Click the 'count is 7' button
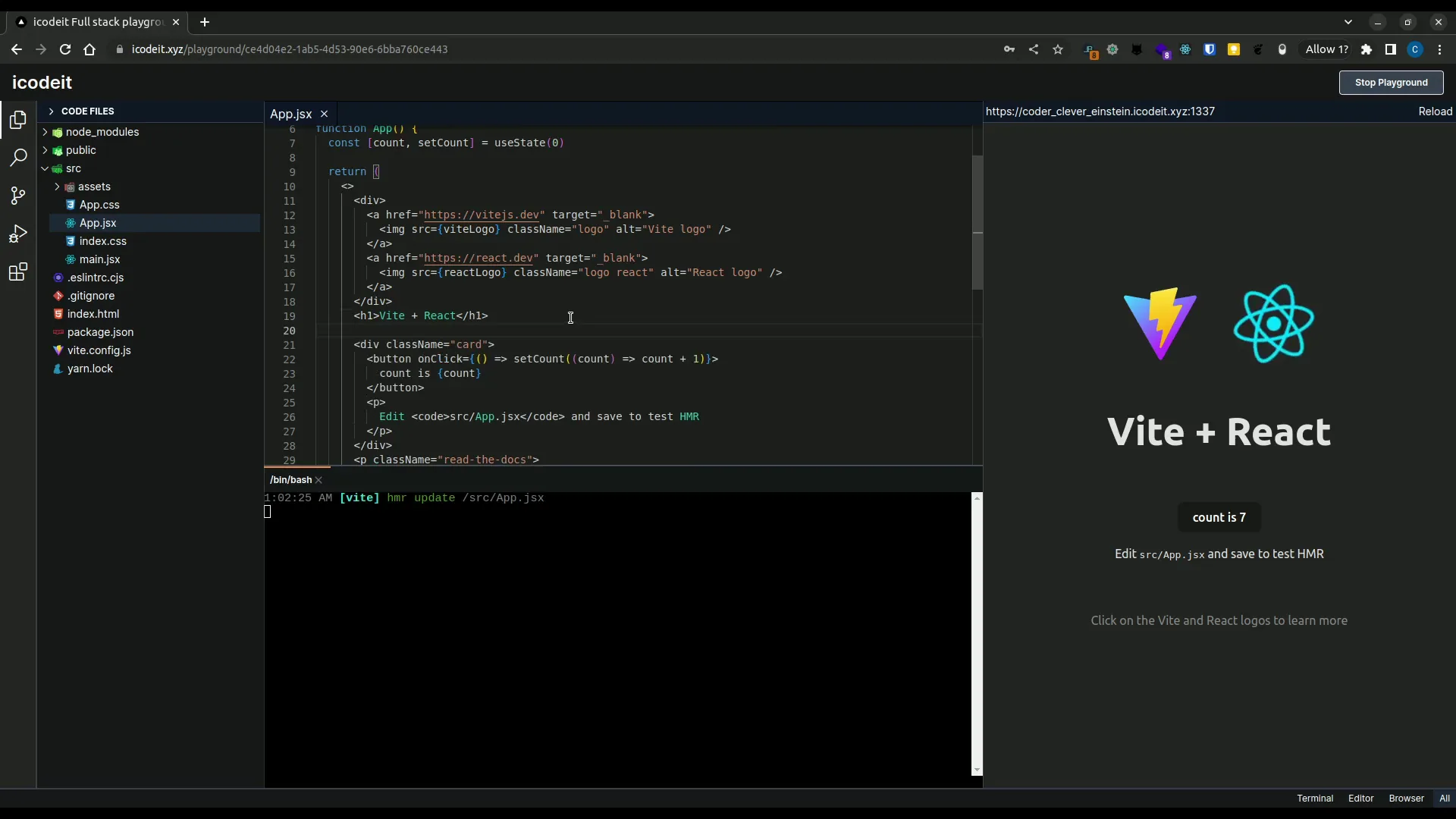This screenshot has height=819, width=1456. (x=1219, y=517)
